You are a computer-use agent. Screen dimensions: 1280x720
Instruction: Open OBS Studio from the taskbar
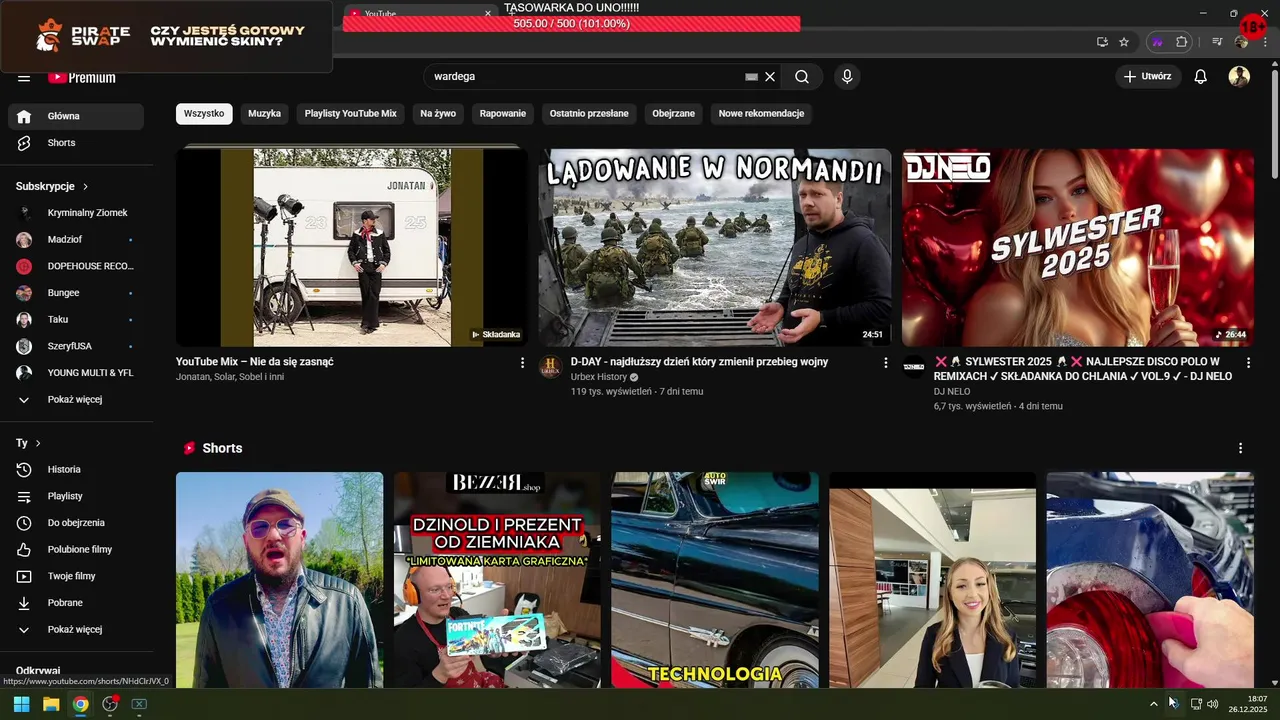tap(110, 704)
